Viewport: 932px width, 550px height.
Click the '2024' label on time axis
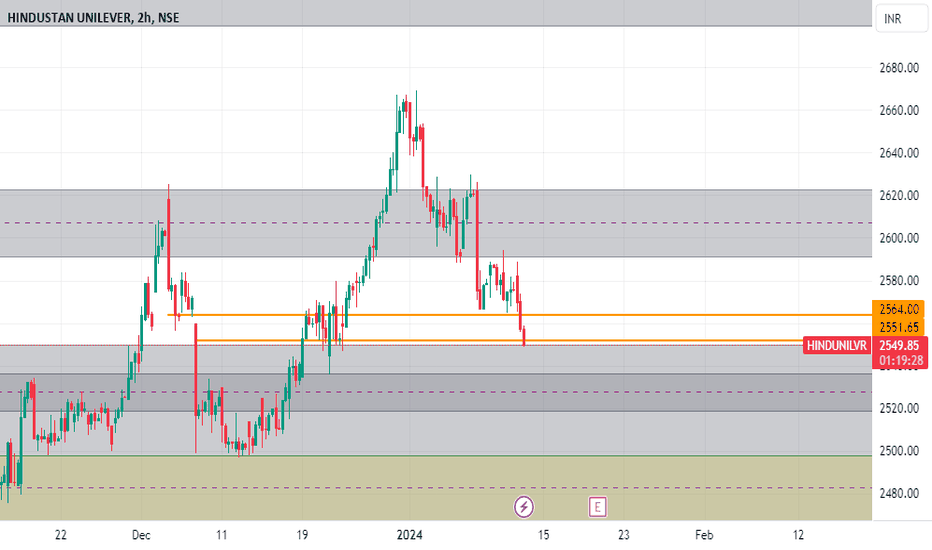point(410,535)
